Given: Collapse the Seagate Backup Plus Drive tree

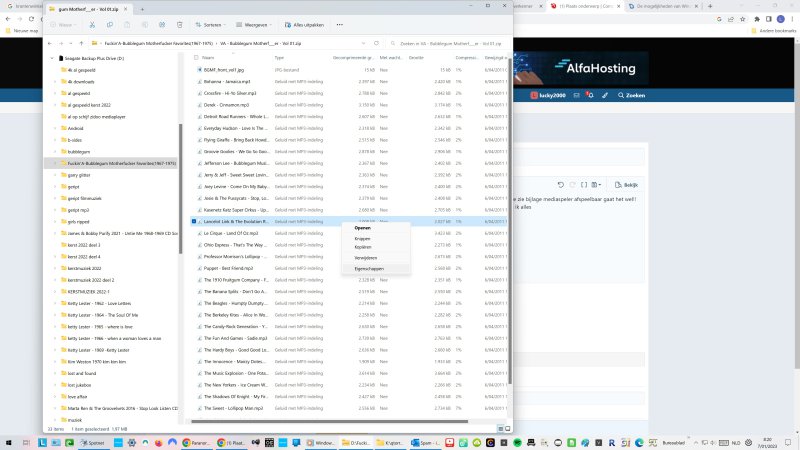Looking at the screenshot, I should 52,59.
